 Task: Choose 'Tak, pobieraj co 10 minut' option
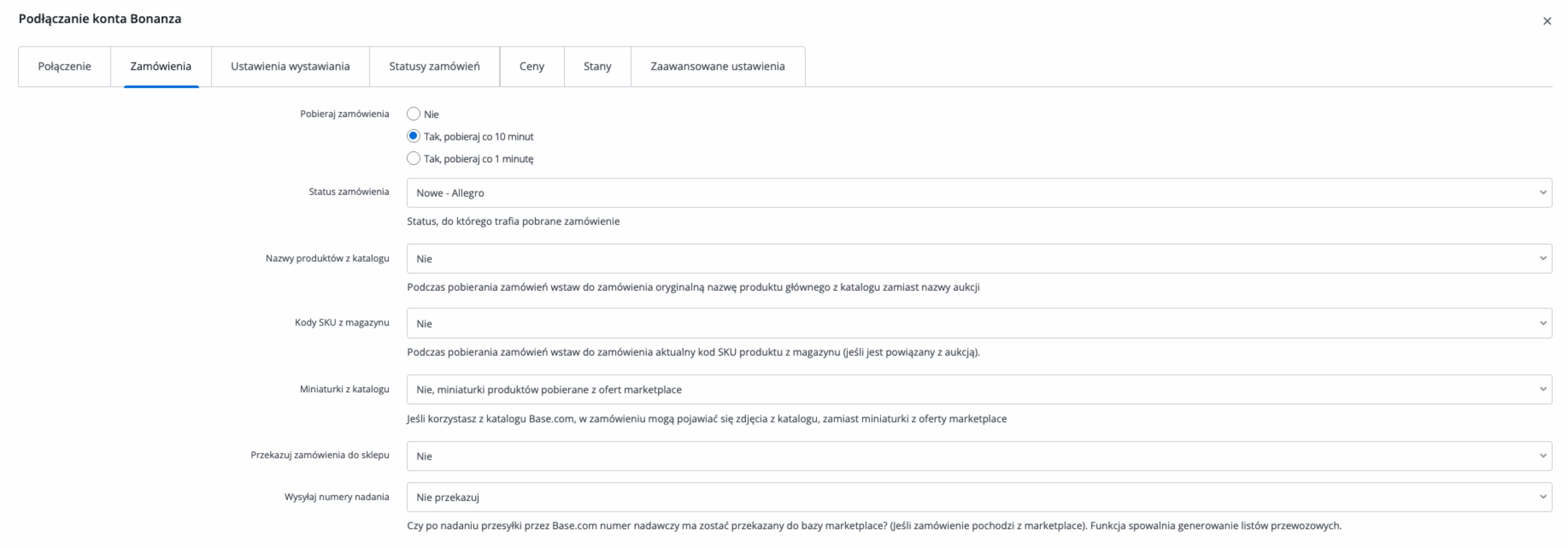[x=413, y=136]
